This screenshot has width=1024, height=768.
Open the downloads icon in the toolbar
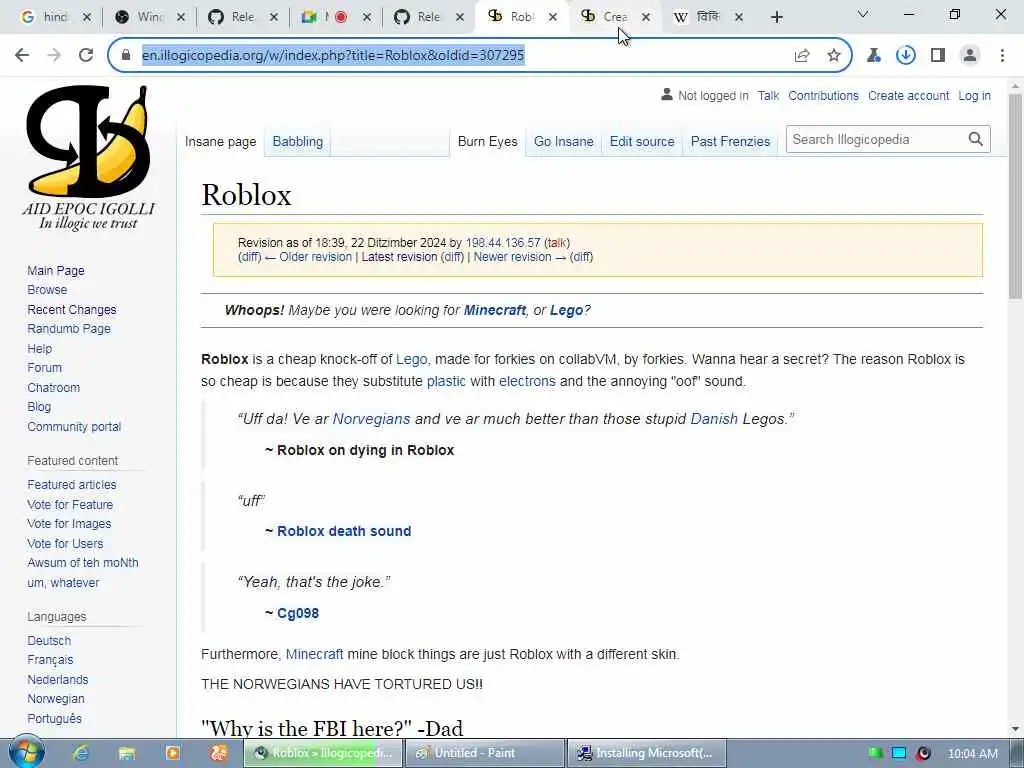(906, 56)
